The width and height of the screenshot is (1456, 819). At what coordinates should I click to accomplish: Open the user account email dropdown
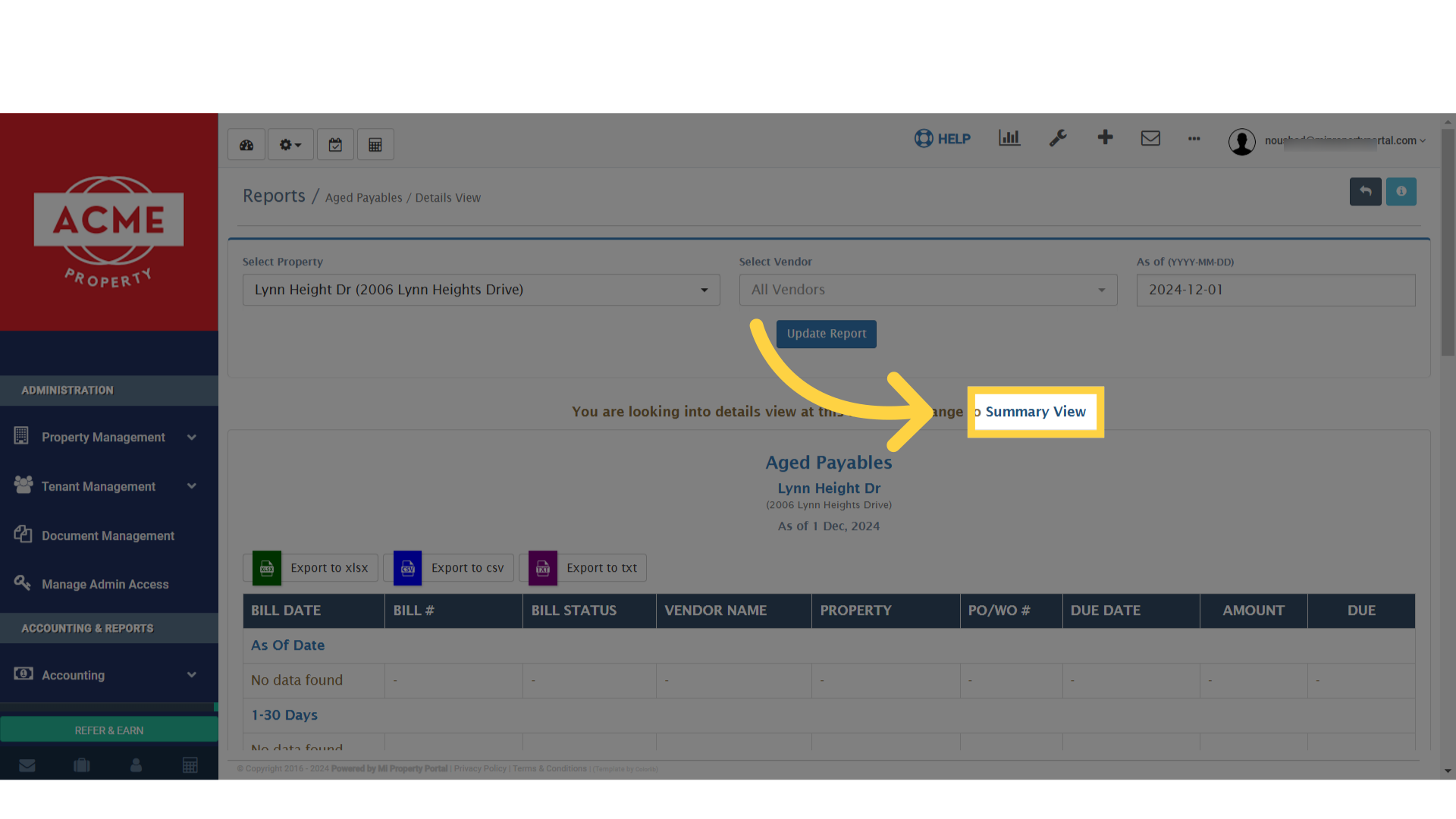click(x=1345, y=141)
